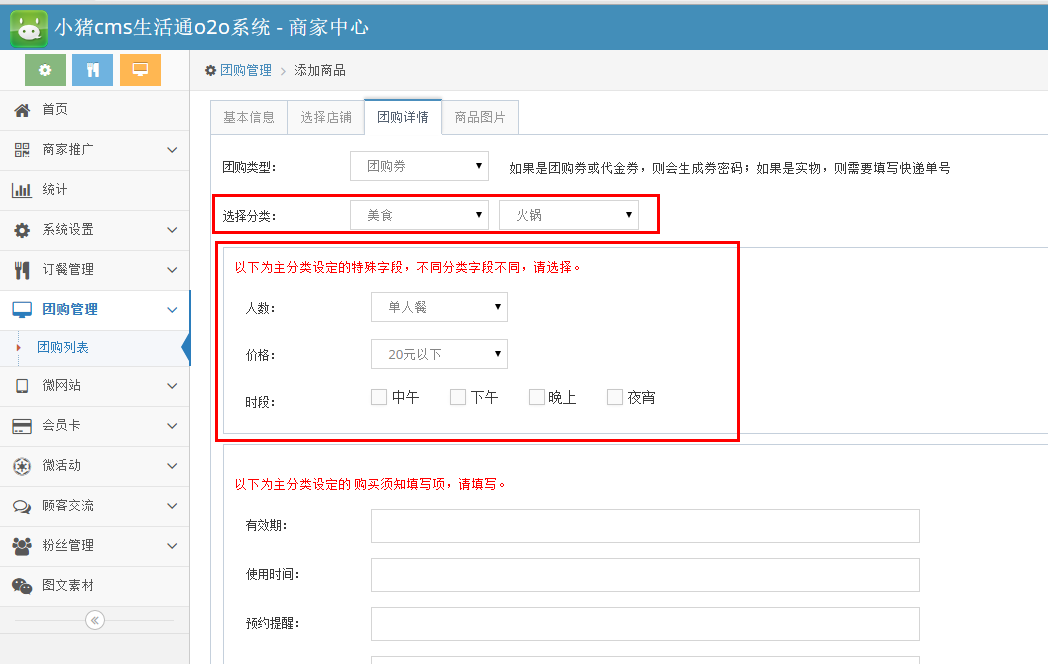
Task: Click the blue fork-and-knife toolbar icon
Action: click(x=91, y=71)
